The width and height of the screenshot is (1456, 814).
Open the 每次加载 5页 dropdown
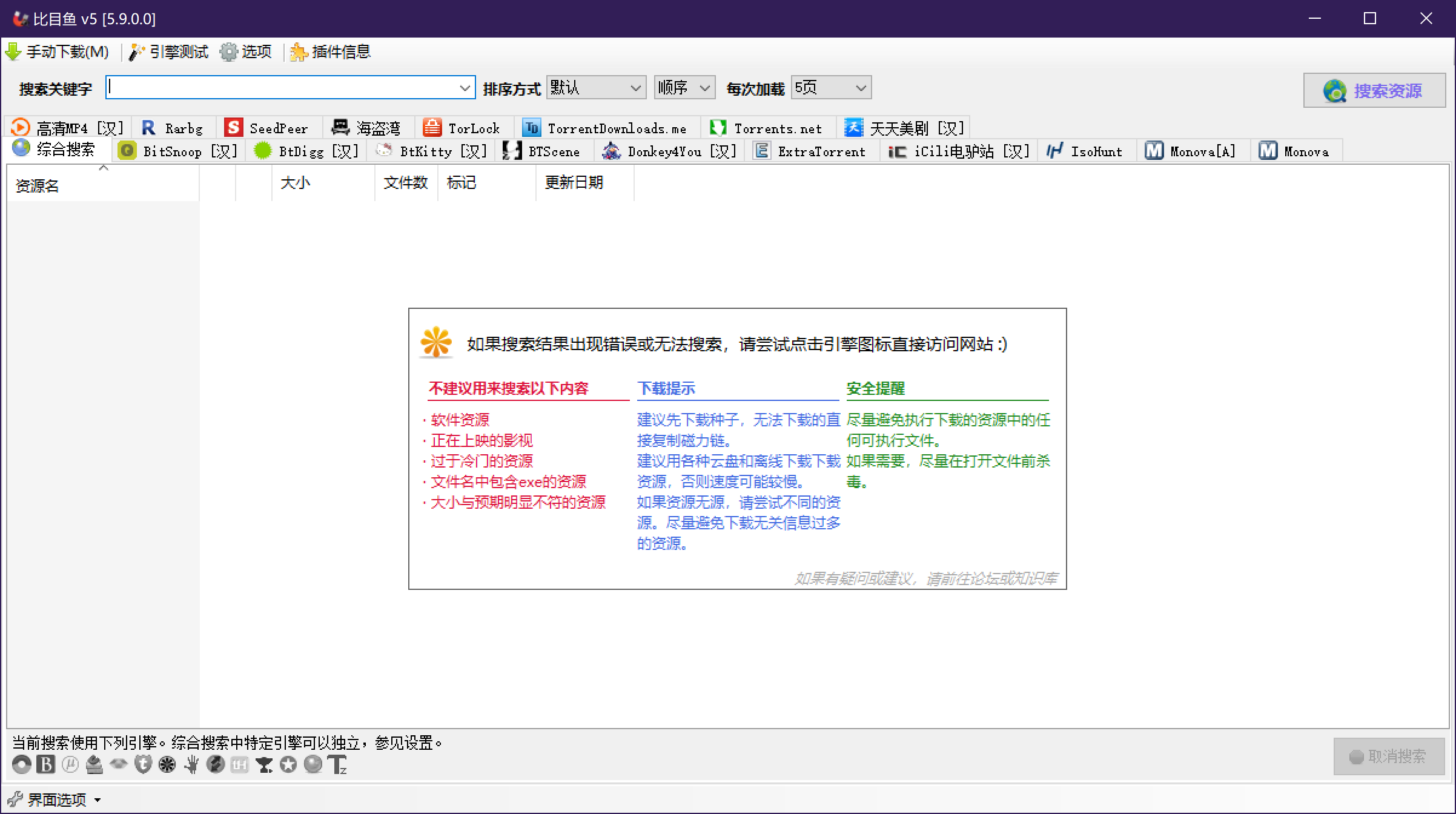(x=831, y=88)
